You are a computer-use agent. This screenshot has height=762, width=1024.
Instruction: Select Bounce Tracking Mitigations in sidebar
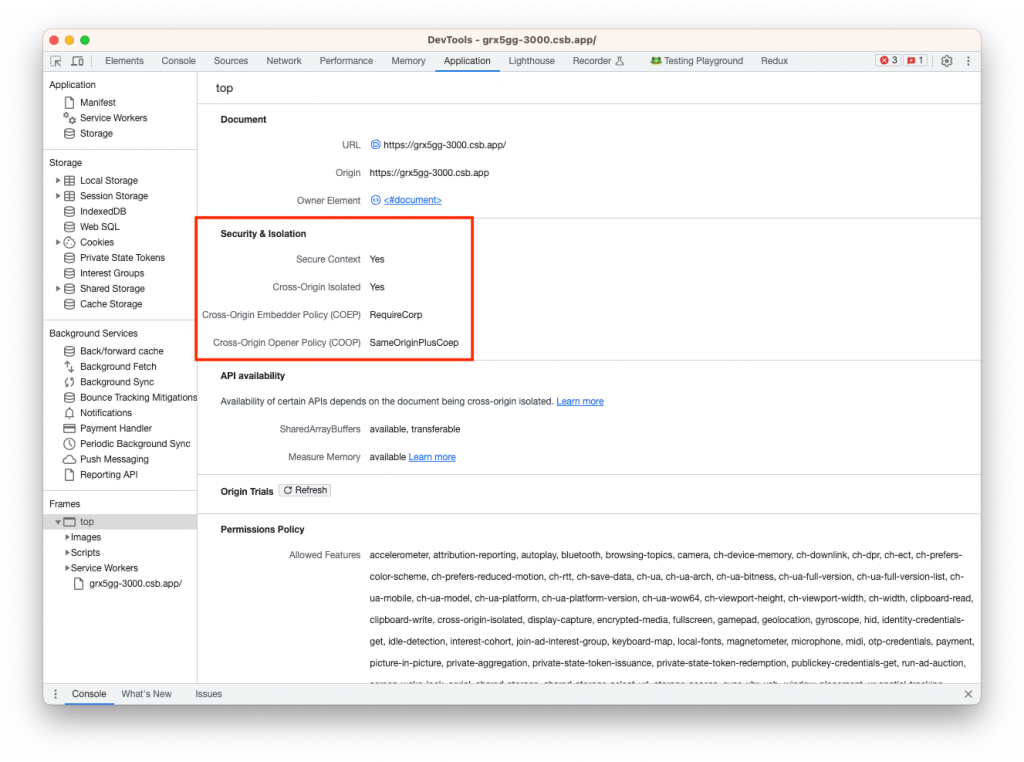pyautogui.click(x=138, y=398)
